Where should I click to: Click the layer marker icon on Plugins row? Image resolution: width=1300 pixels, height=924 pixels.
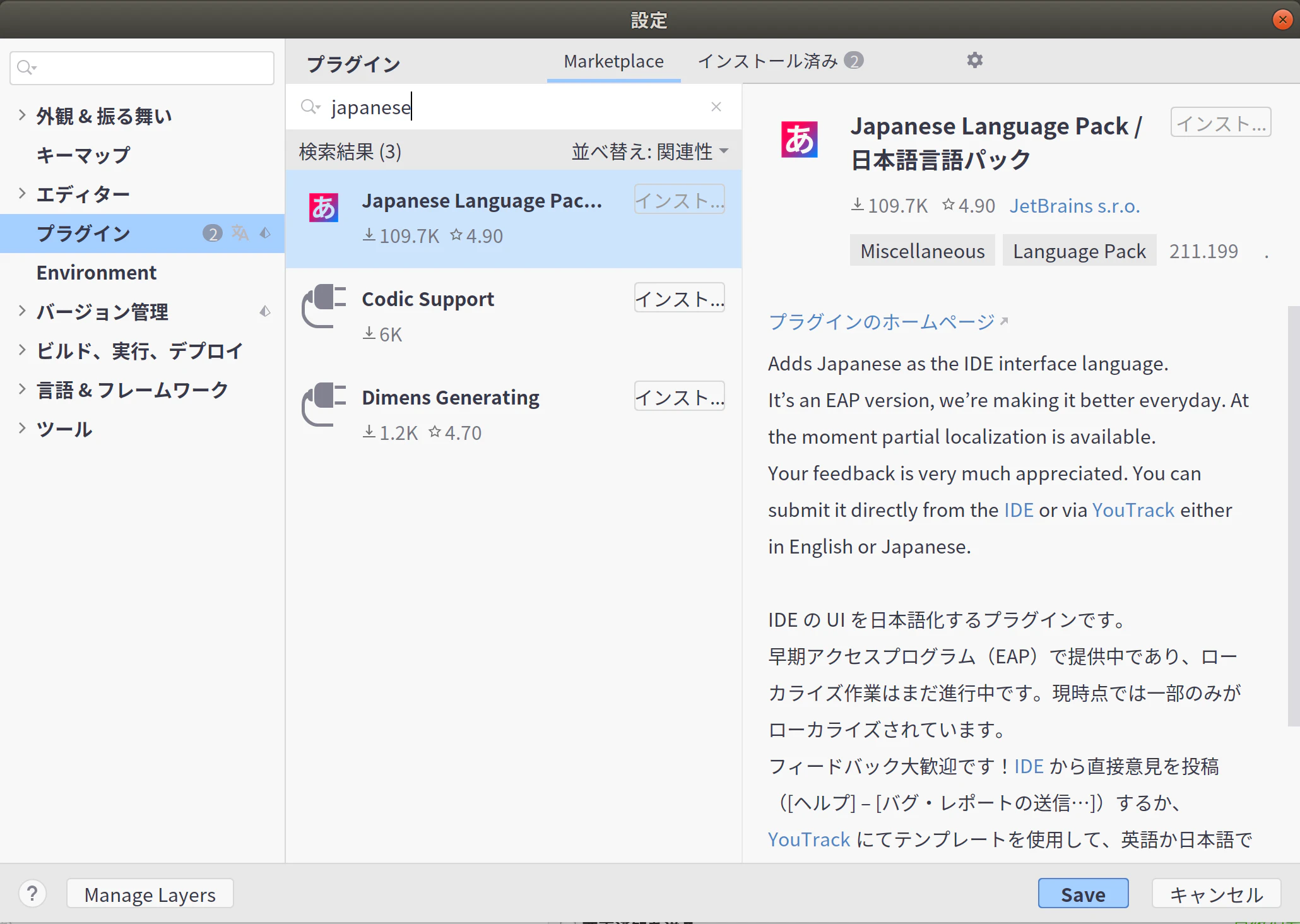(265, 233)
